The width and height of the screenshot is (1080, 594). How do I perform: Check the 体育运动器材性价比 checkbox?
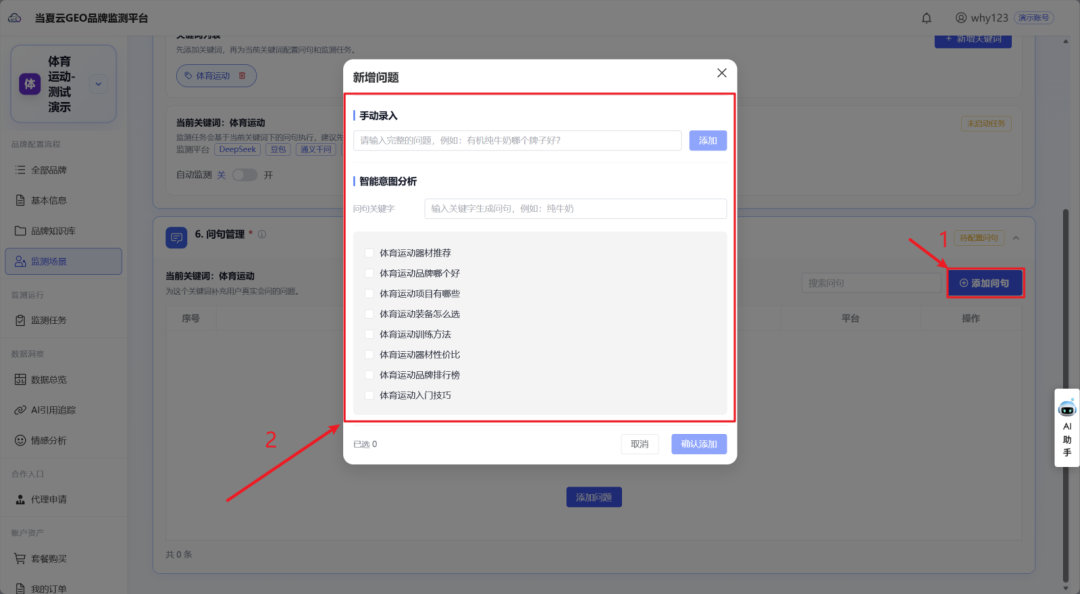click(369, 355)
